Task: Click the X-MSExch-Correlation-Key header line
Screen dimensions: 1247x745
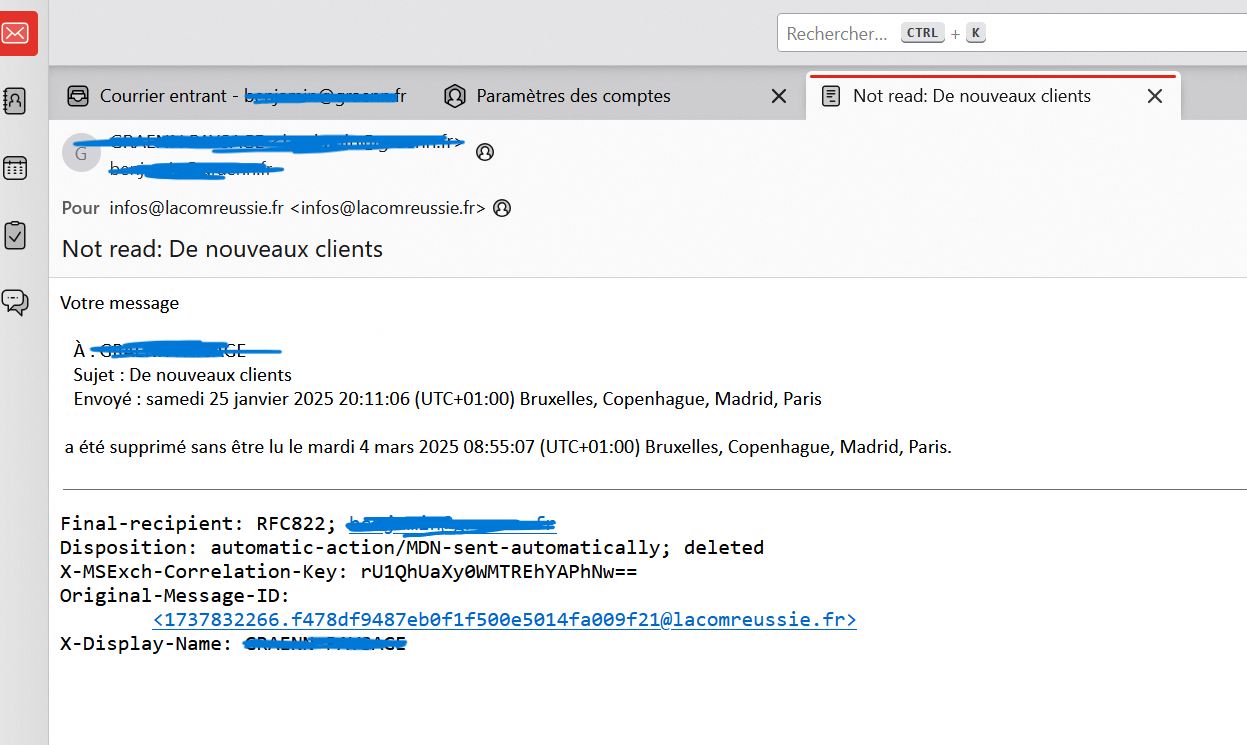Action: 348,572
